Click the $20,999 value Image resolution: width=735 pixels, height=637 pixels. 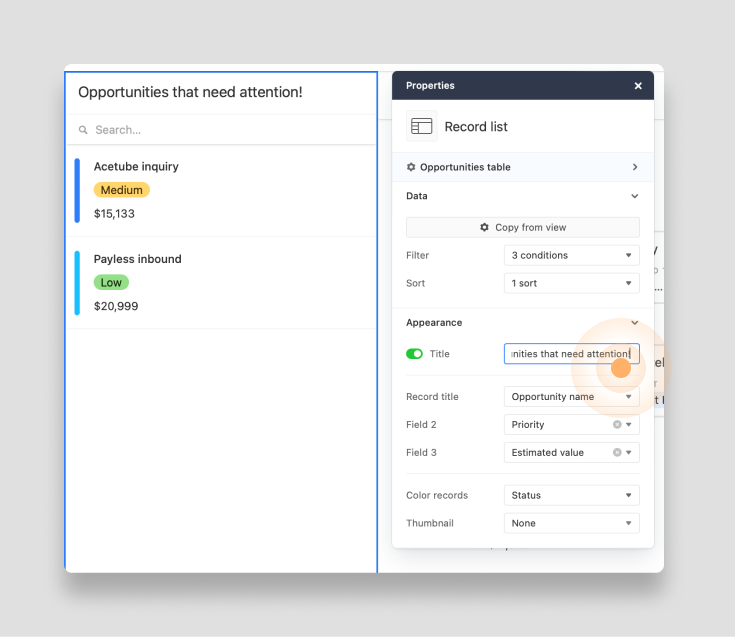pyautogui.click(x=116, y=306)
